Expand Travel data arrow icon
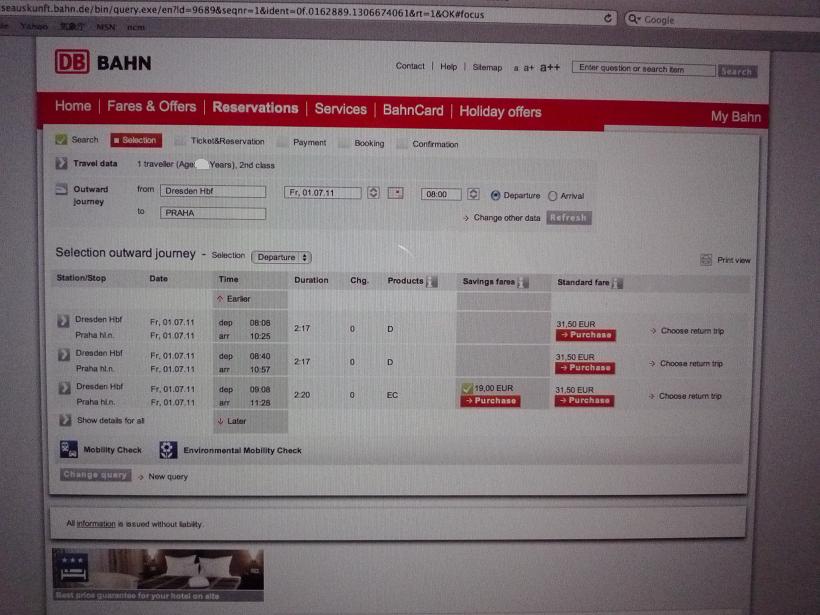This screenshot has width=820, height=615. click(x=61, y=163)
